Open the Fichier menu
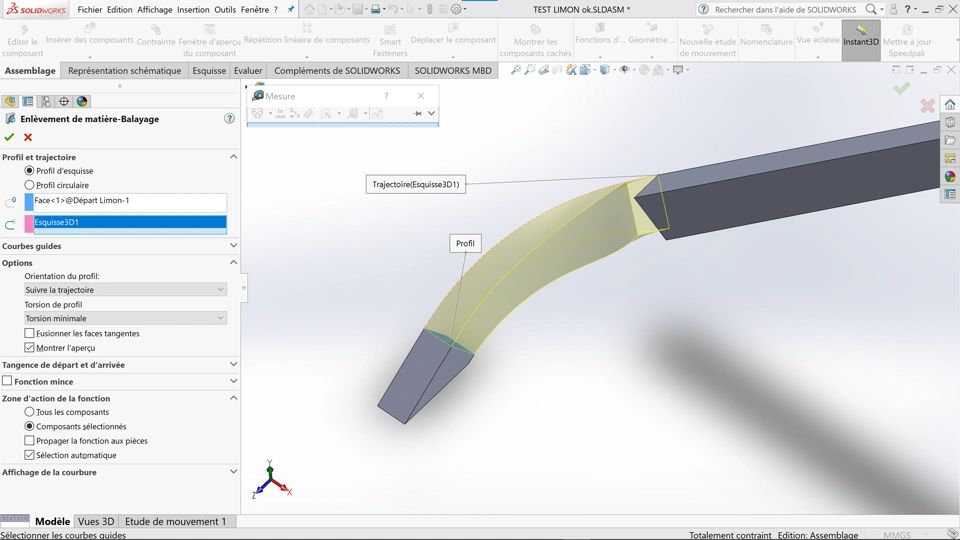960x540 pixels. pyautogui.click(x=89, y=9)
